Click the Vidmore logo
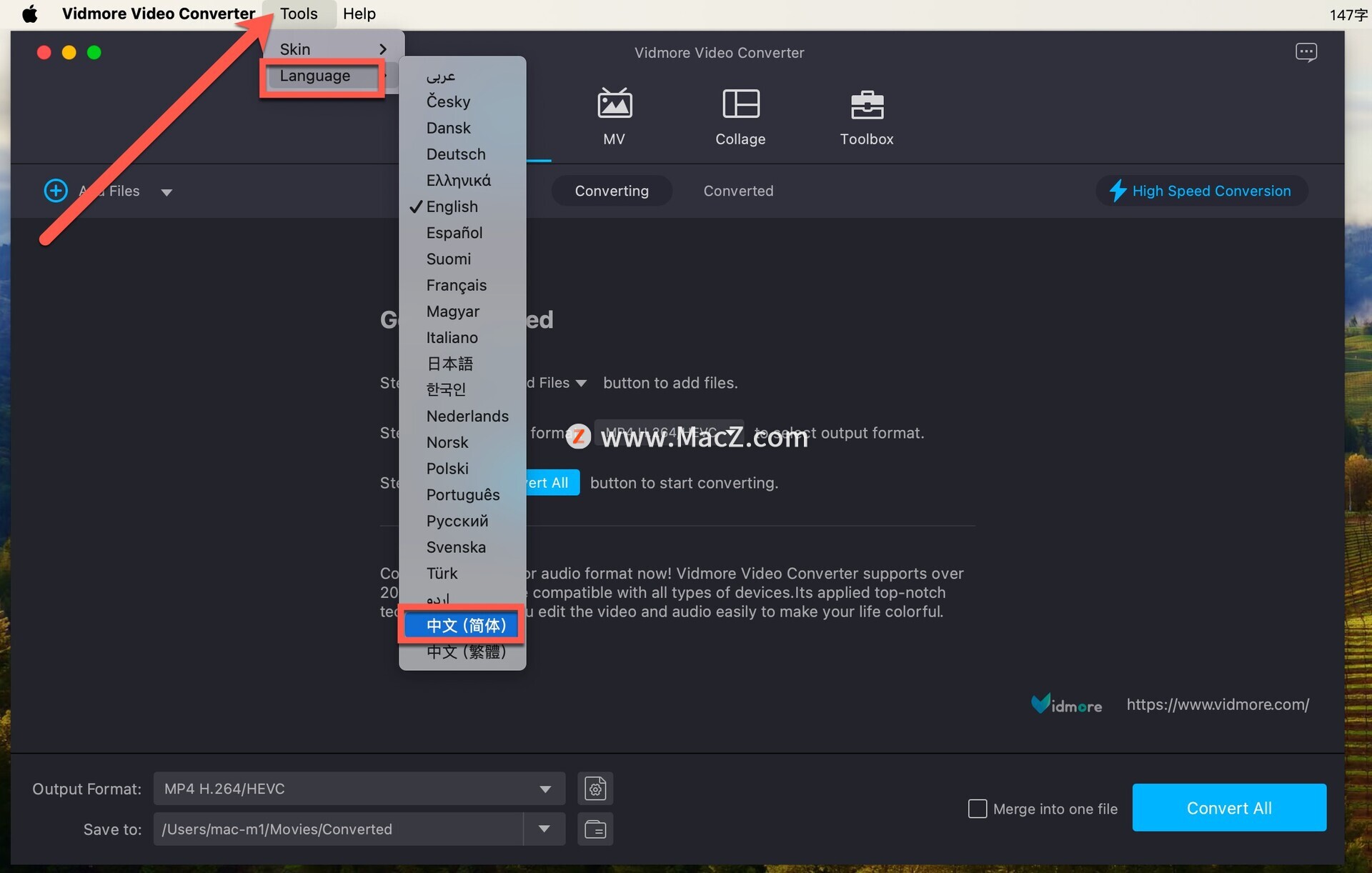 coord(1065,704)
